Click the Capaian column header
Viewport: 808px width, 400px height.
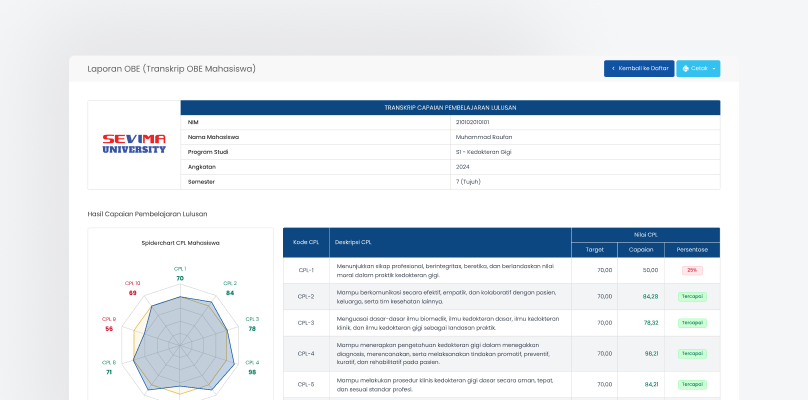pos(641,249)
